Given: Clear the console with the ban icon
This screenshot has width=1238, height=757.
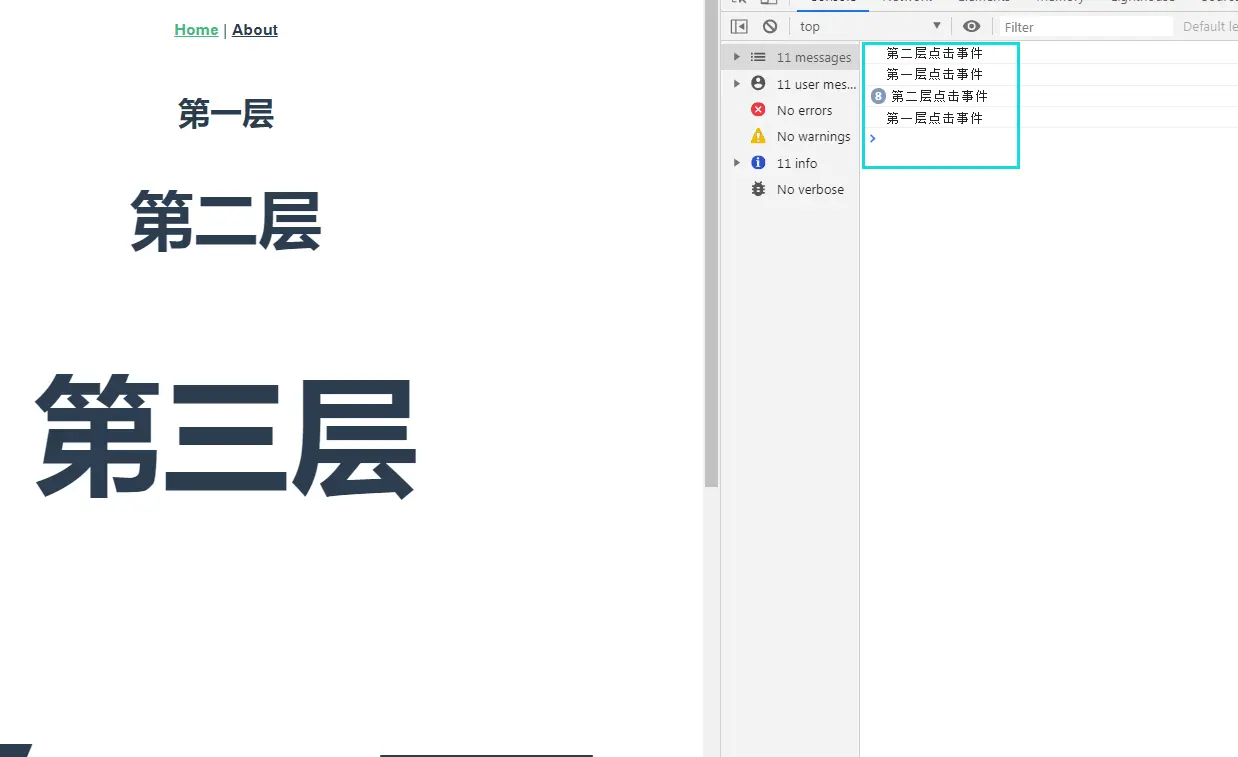Looking at the screenshot, I should (x=769, y=26).
